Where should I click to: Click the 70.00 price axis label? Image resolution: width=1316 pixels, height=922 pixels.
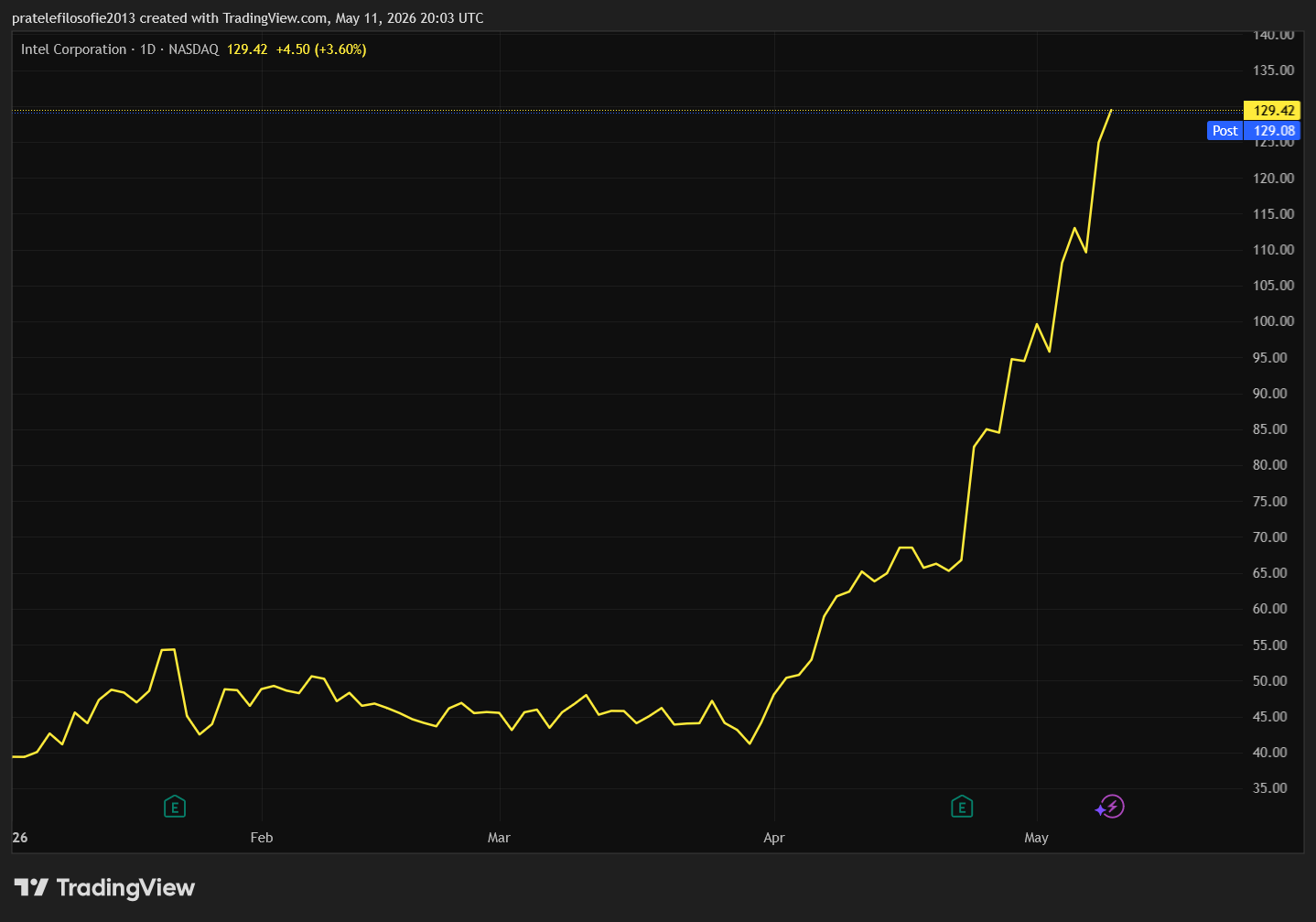click(x=1269, y=537)
